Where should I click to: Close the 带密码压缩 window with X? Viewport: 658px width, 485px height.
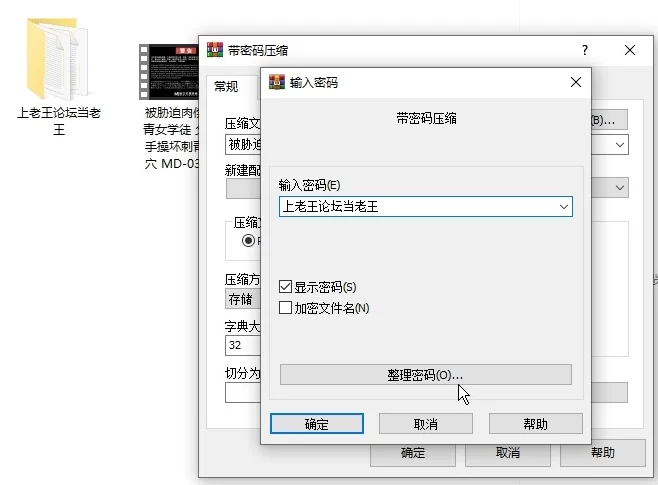(630, 50)
